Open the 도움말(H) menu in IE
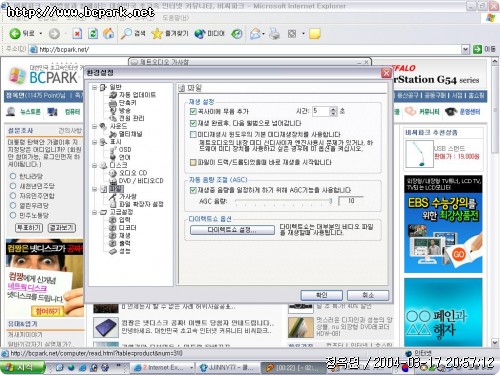This screenshot has height=375, width=500. [175, 18]
